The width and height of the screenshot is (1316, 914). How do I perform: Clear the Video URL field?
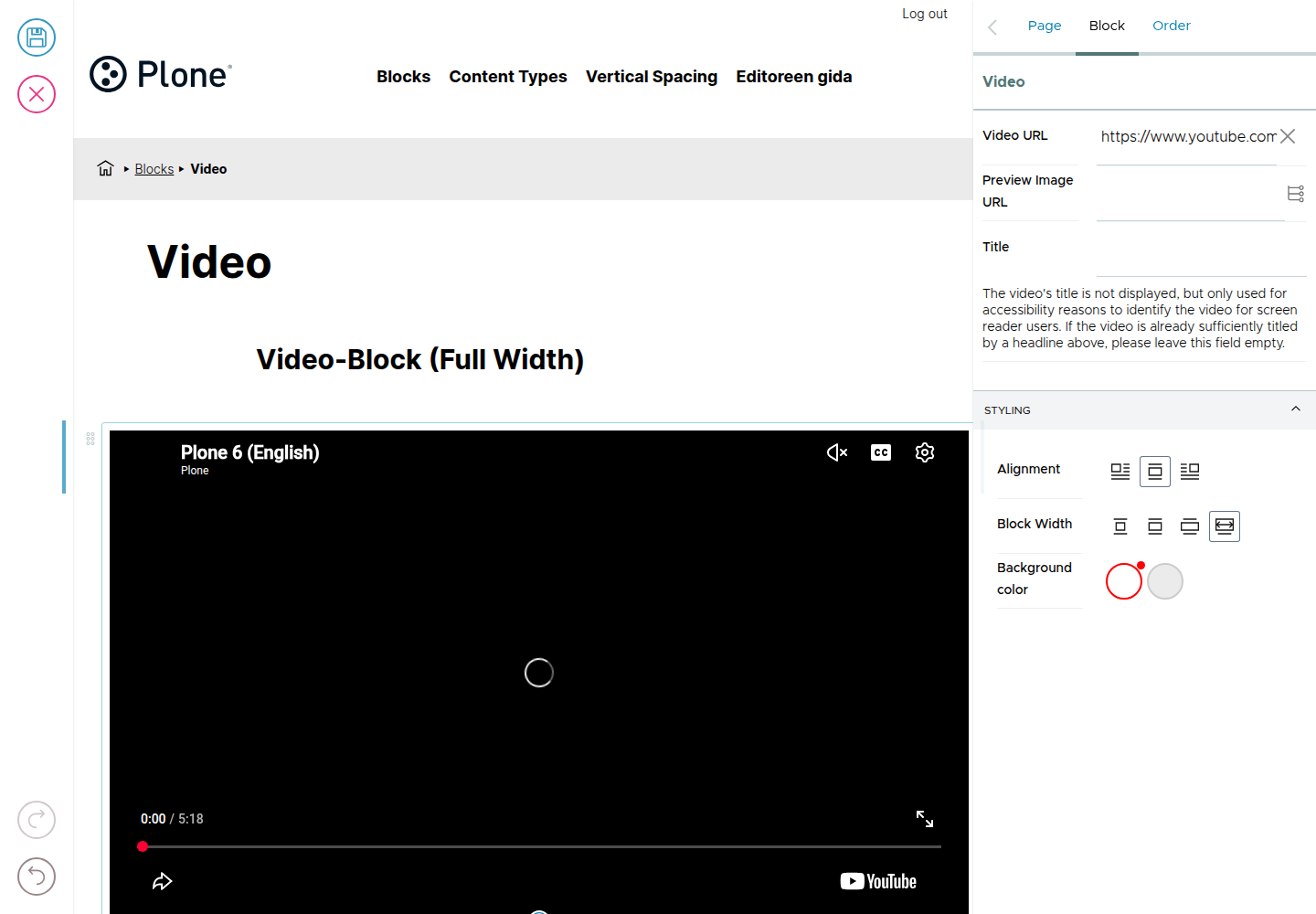click(1288, 136)
